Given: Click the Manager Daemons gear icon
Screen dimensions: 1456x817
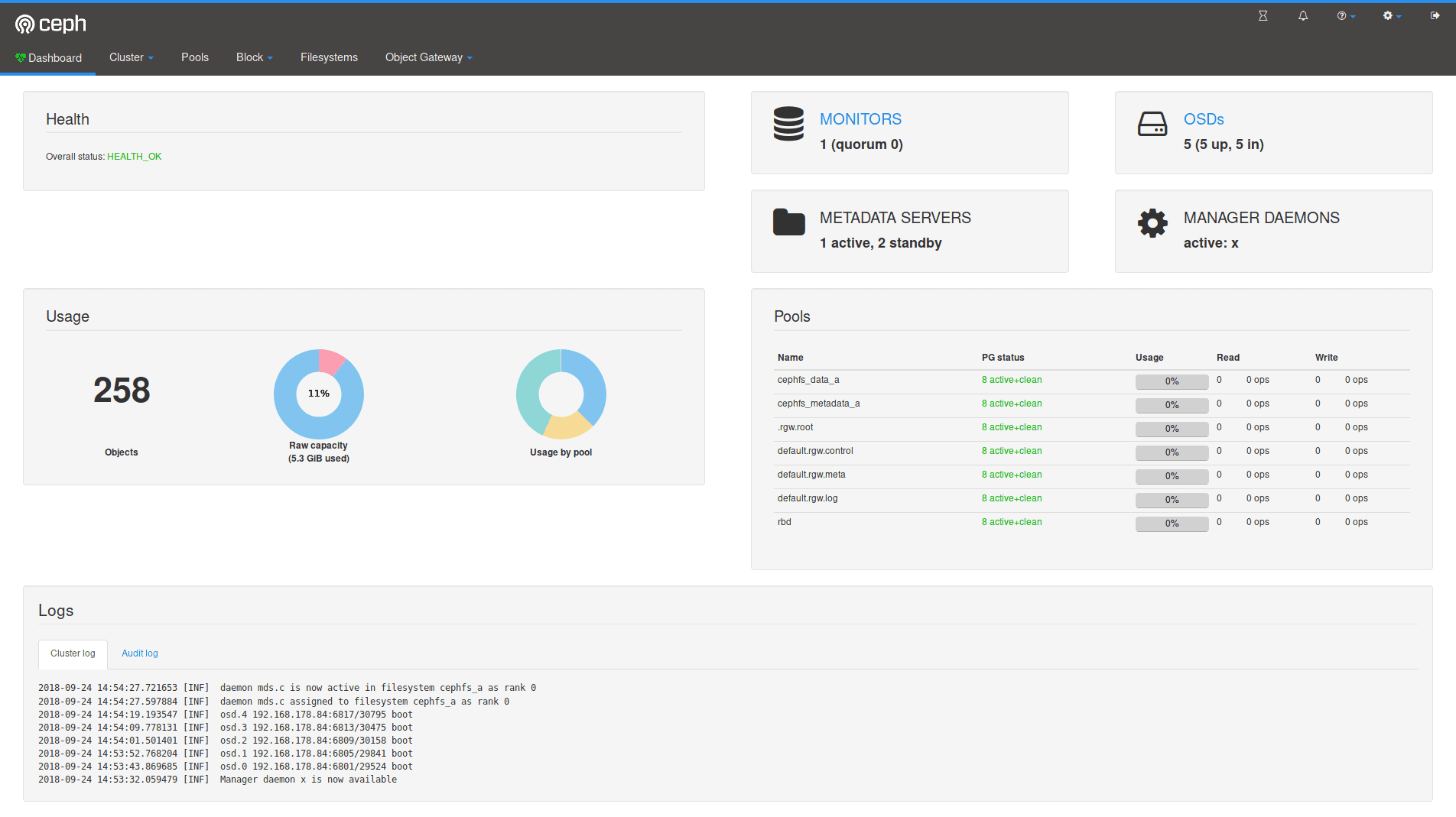Looking at the screenshot, I should [x=1152, y=223].
